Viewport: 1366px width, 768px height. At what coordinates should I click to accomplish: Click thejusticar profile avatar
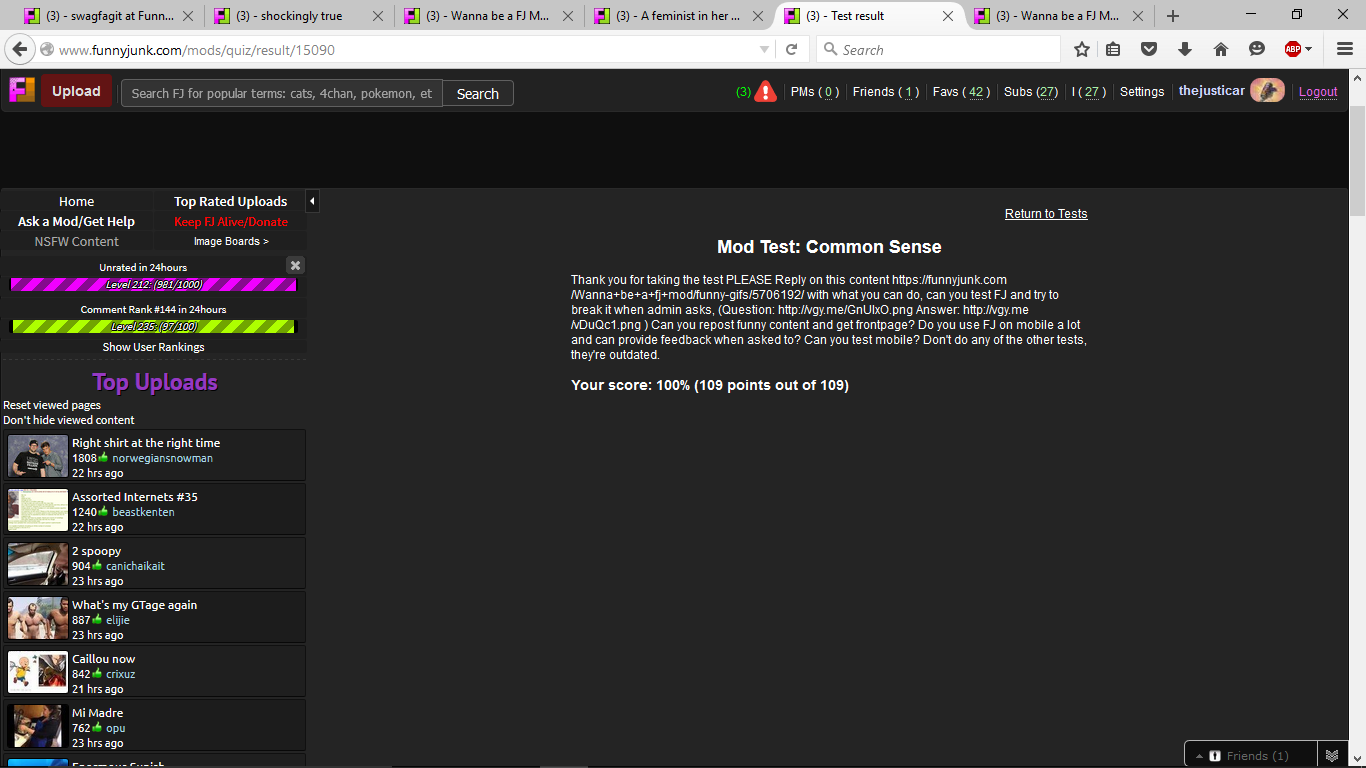pyautogui.click(x=1267, y=91)
